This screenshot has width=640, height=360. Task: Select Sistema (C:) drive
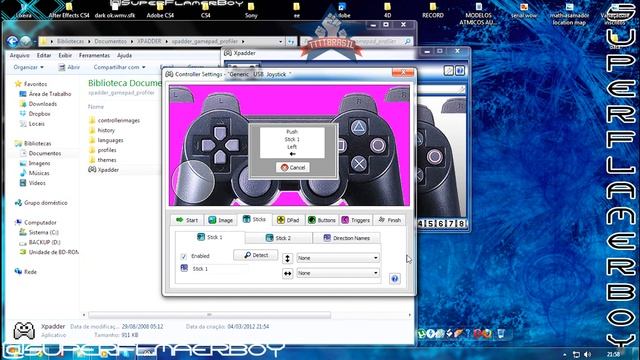(39, 232)
